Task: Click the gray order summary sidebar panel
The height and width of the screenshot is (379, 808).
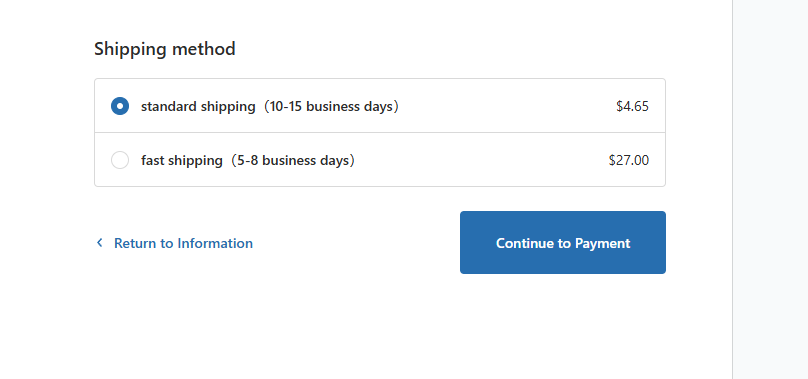Action: click(x=770, y=189)
